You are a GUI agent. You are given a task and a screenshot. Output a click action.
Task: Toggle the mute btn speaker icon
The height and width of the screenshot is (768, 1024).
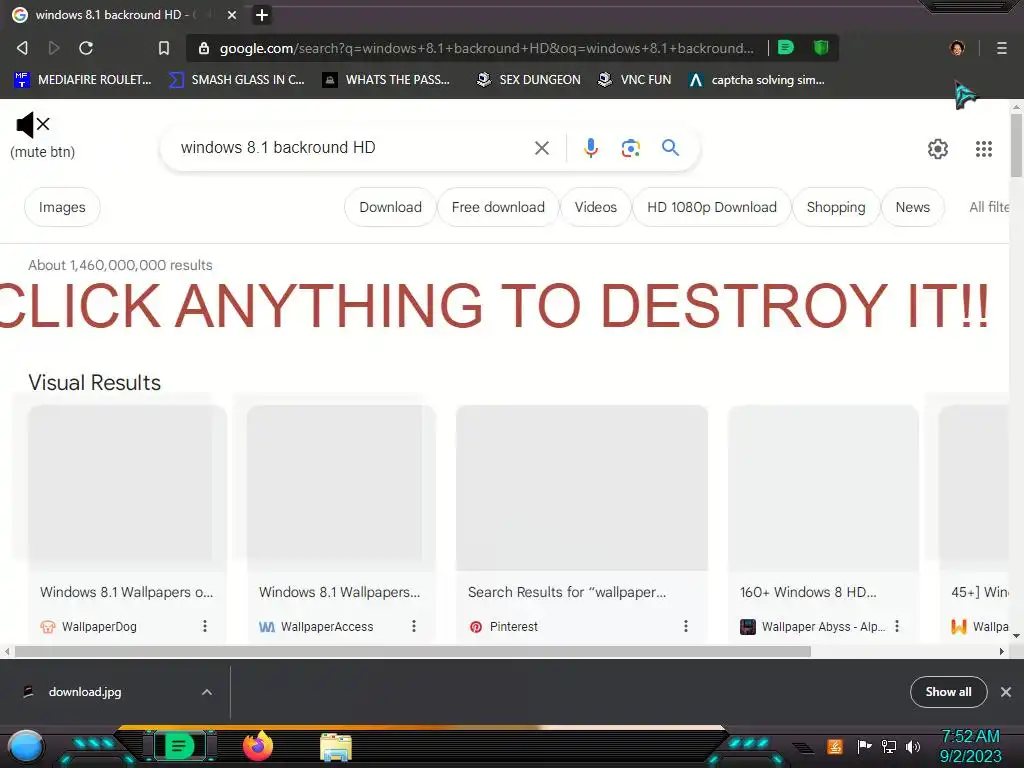pyautogui.click(x=33, y=124)
